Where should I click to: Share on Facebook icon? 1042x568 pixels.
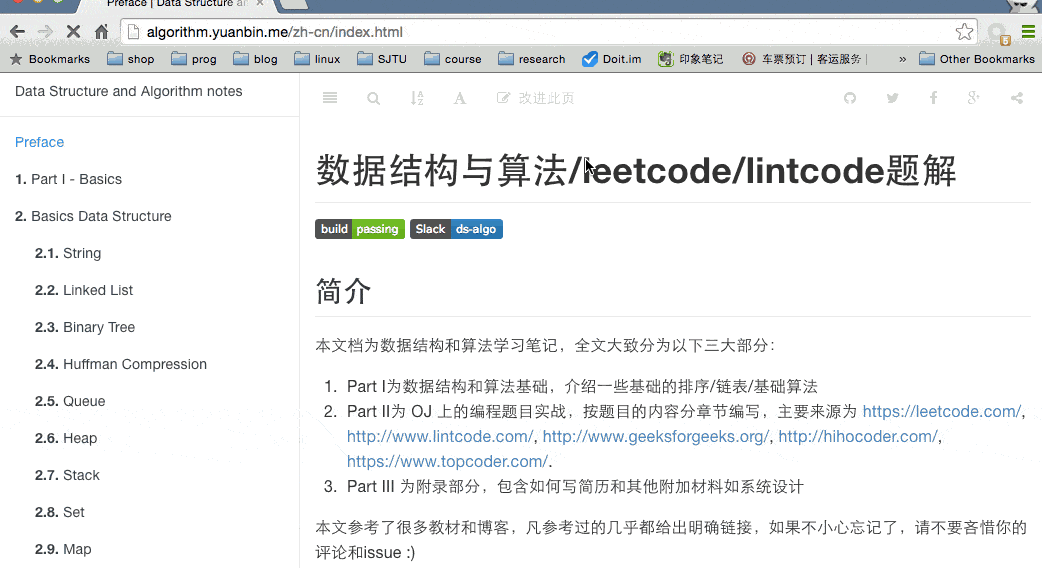pyautogui.click(x=934, y=98)
